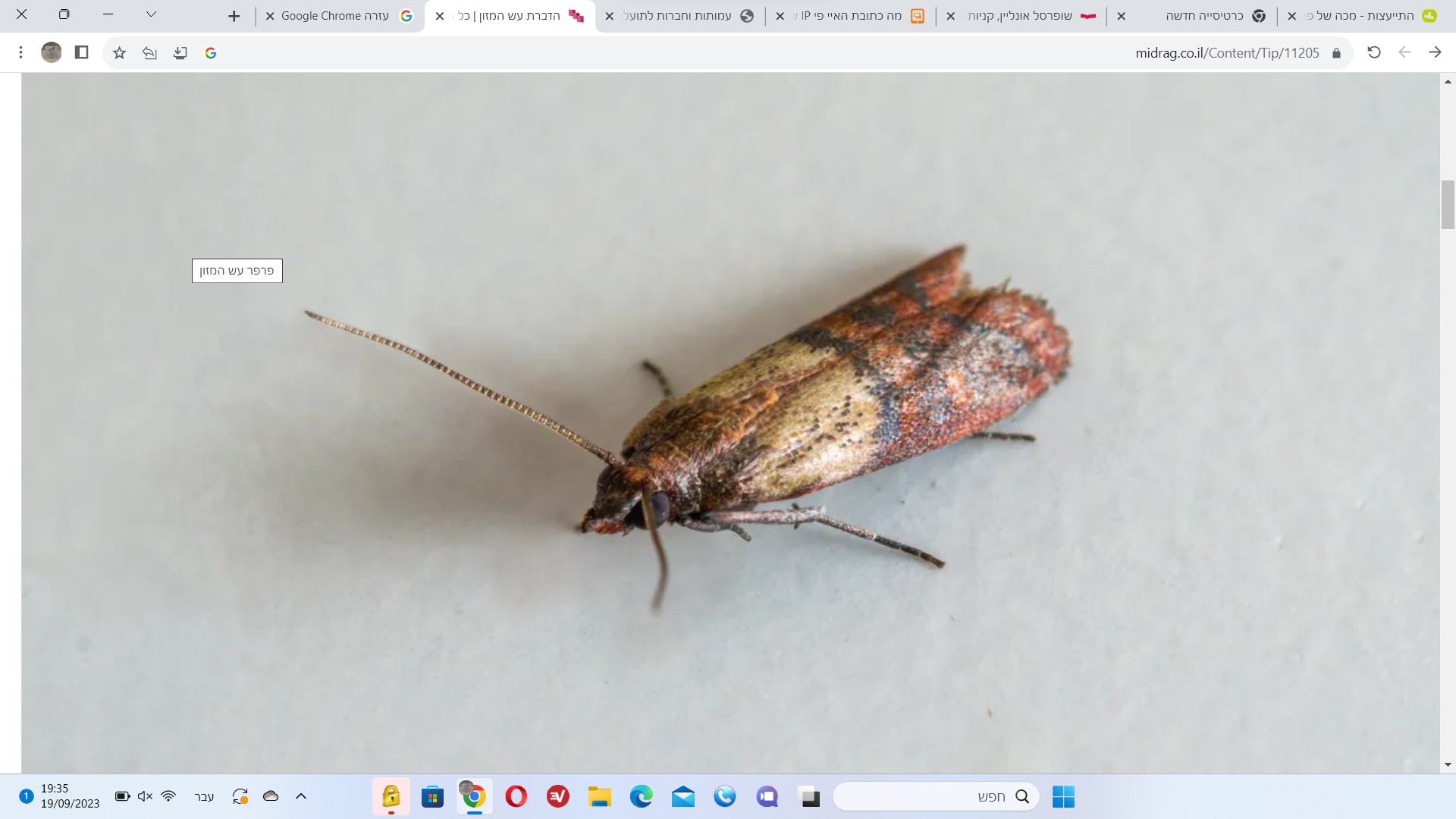The width and height of the screenshot is (1456, 819).
Task: Open Chrome three-dot menu
Action: pos(21,52)
